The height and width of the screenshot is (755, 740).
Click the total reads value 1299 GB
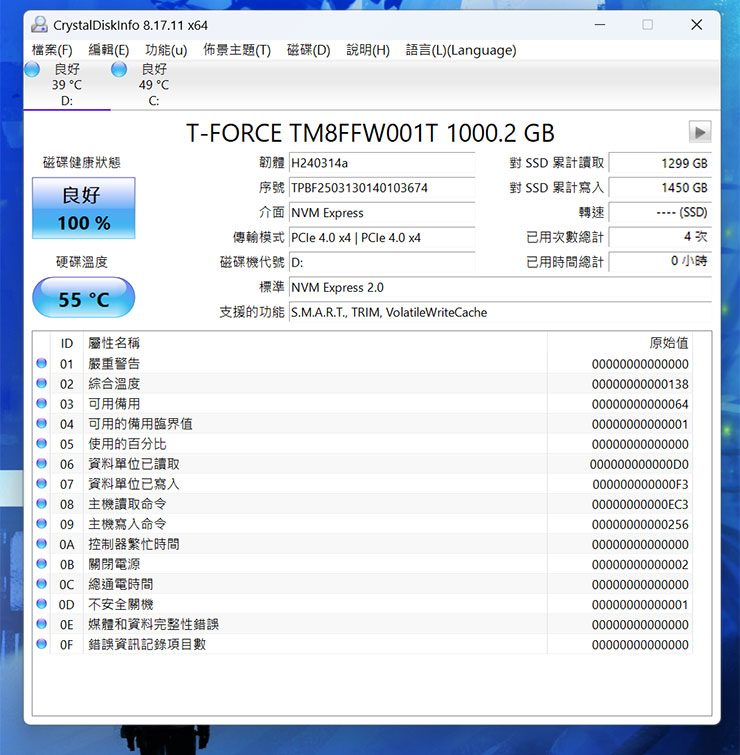[x=660, y=163]
